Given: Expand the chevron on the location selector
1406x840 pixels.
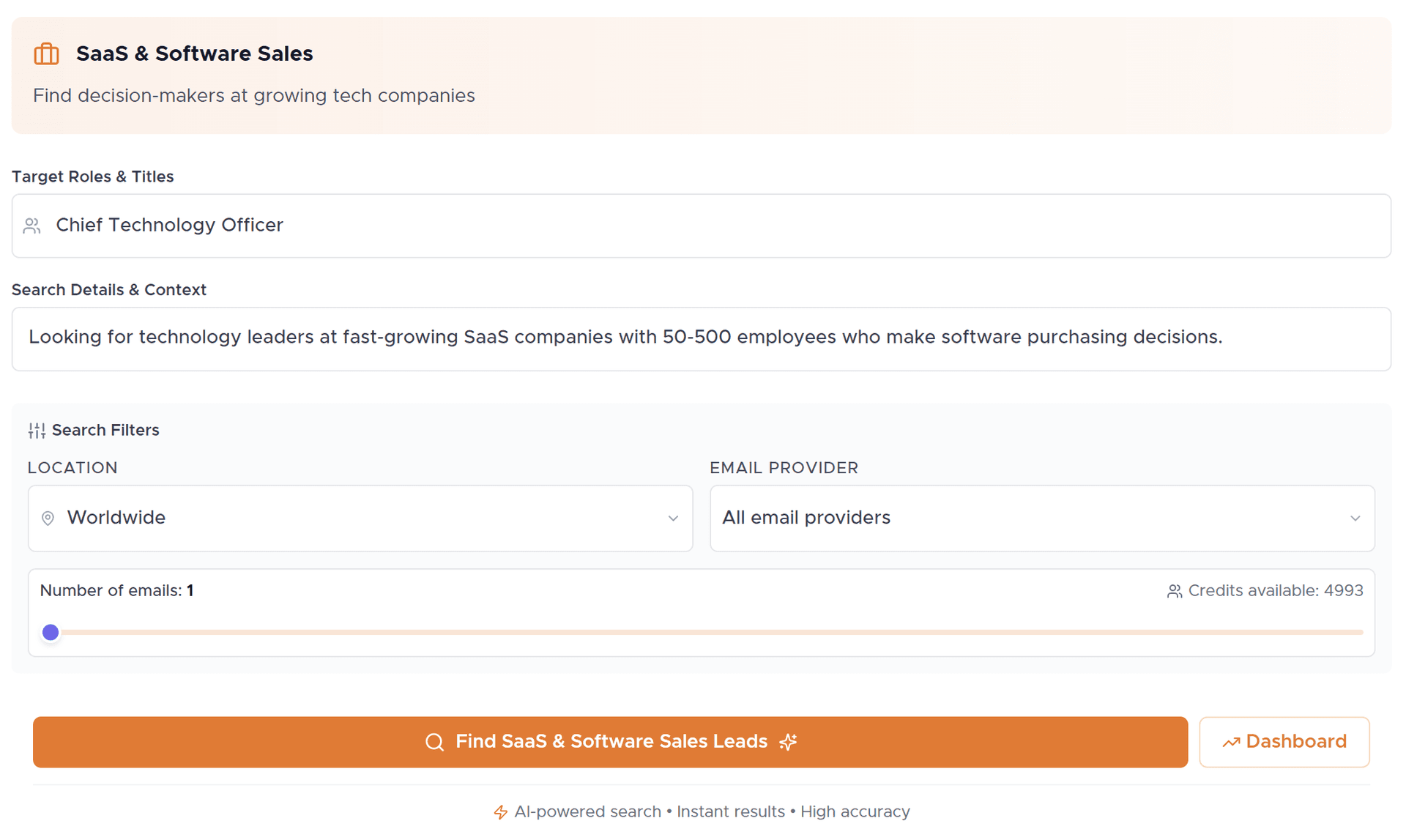Looking at the screenshot, I should (673, 518).
